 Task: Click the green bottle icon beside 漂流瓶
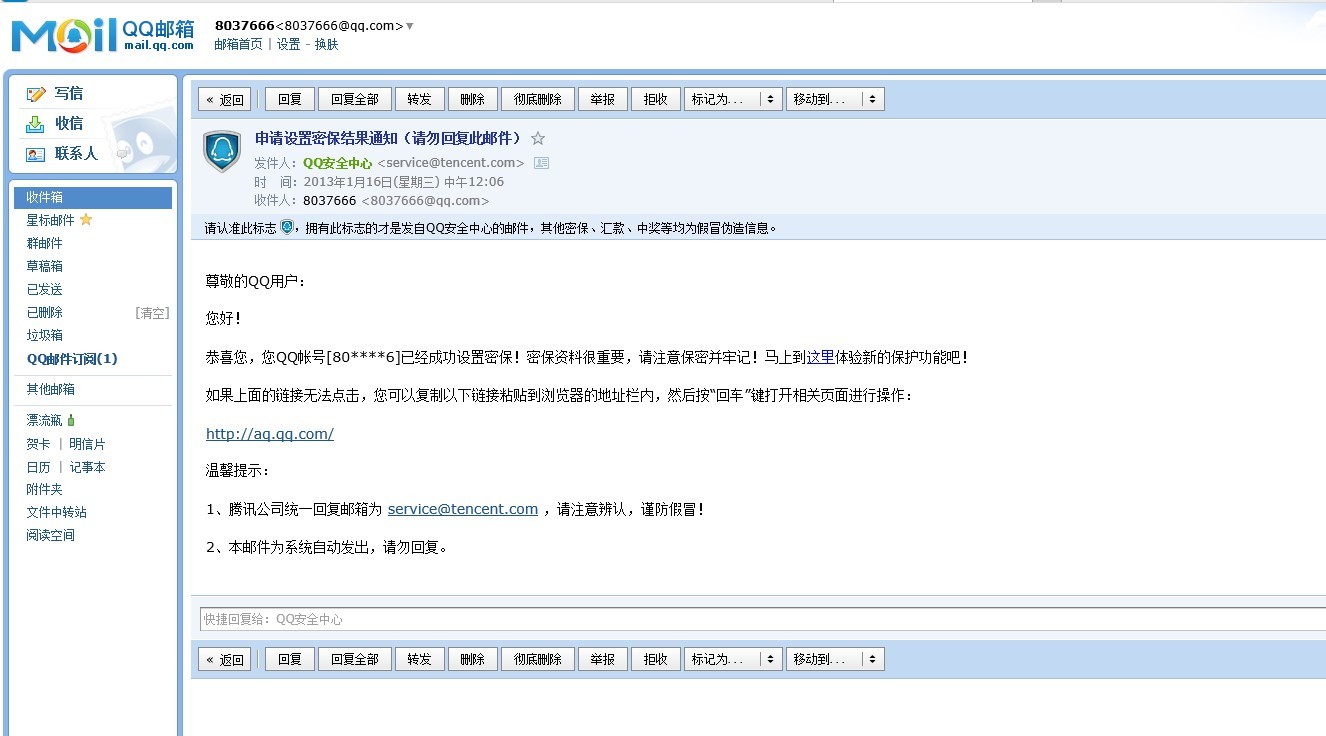point(71,420)
